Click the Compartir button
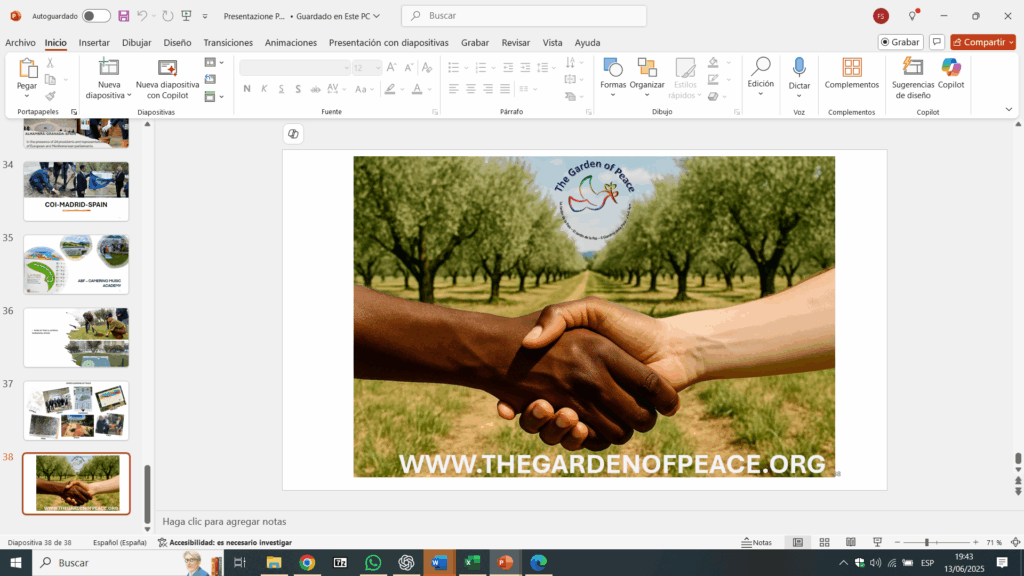Screen dimensions: 1024x576 [x=982, y=42]
